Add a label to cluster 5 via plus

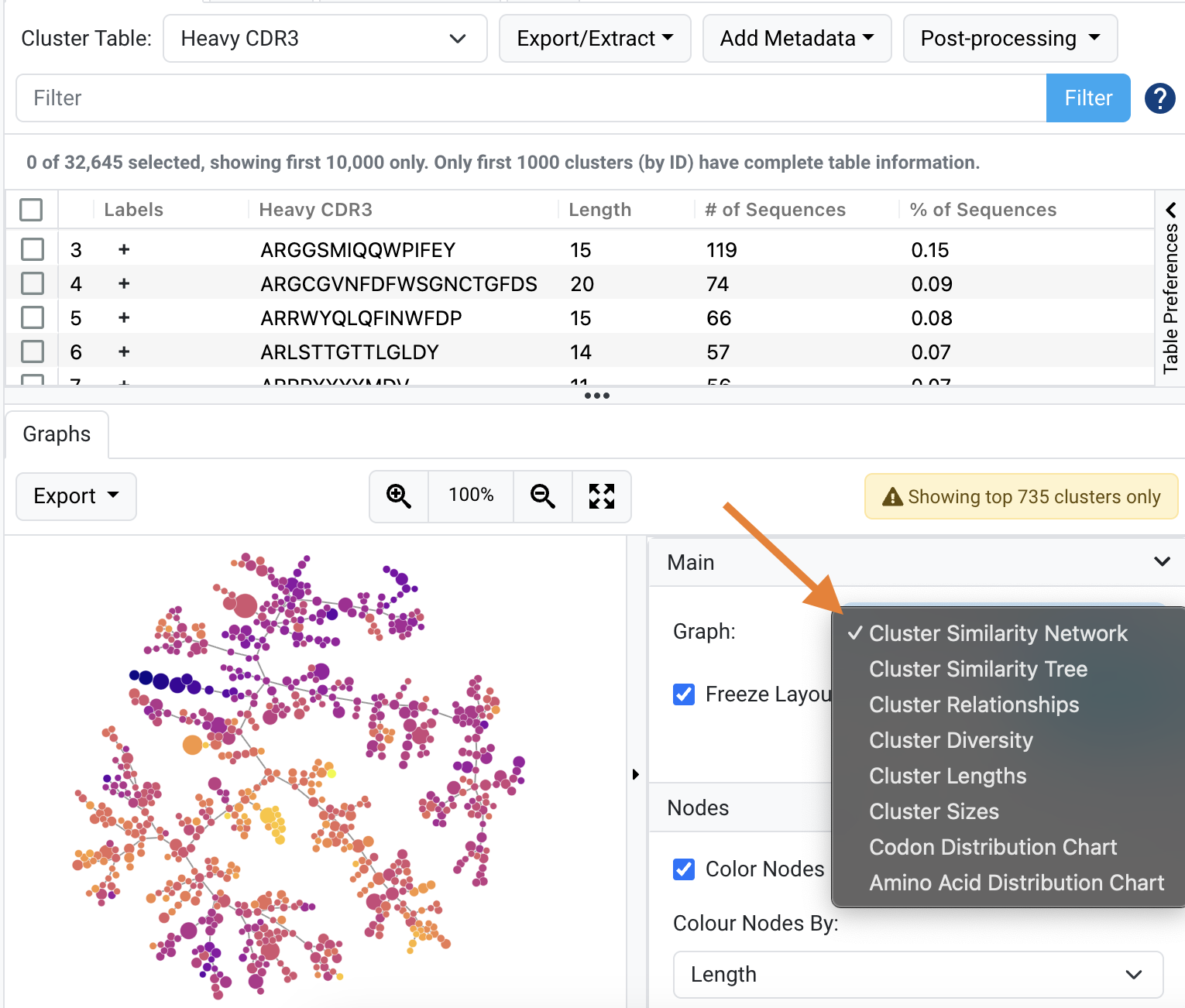(x=124, y=317)
